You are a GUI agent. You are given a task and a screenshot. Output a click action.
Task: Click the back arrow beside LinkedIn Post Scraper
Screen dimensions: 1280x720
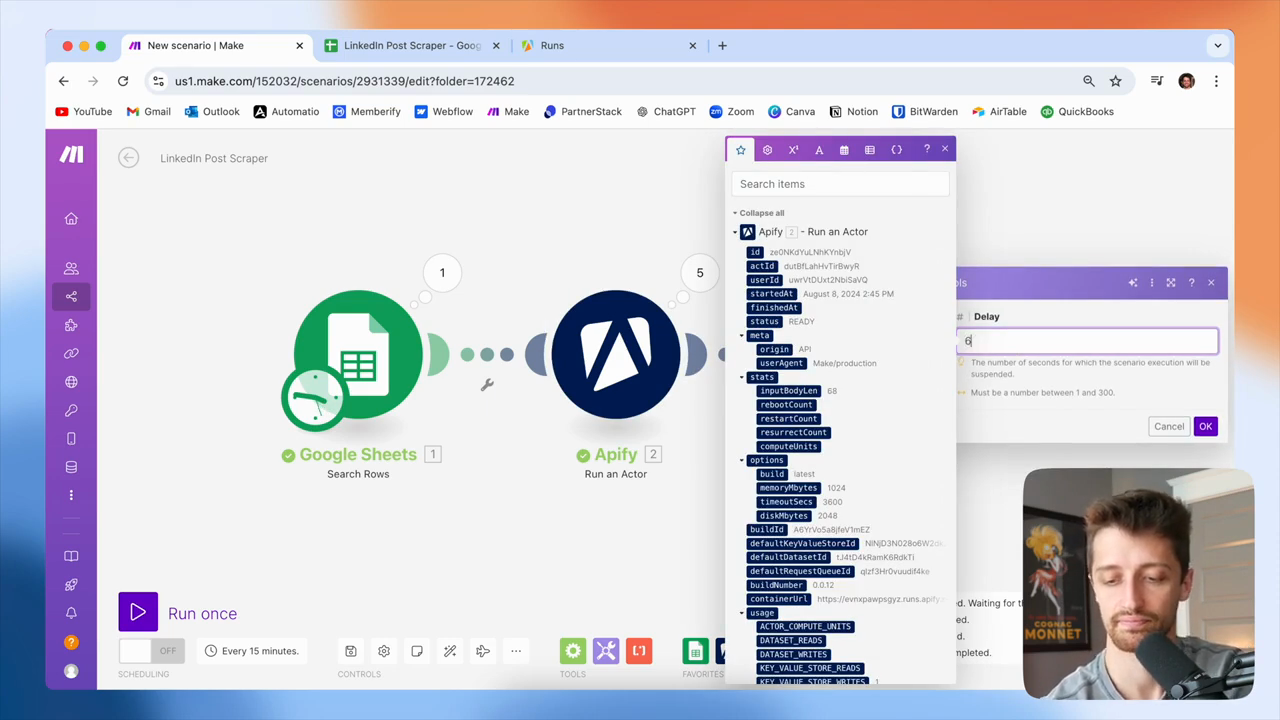tap(128, 158)
